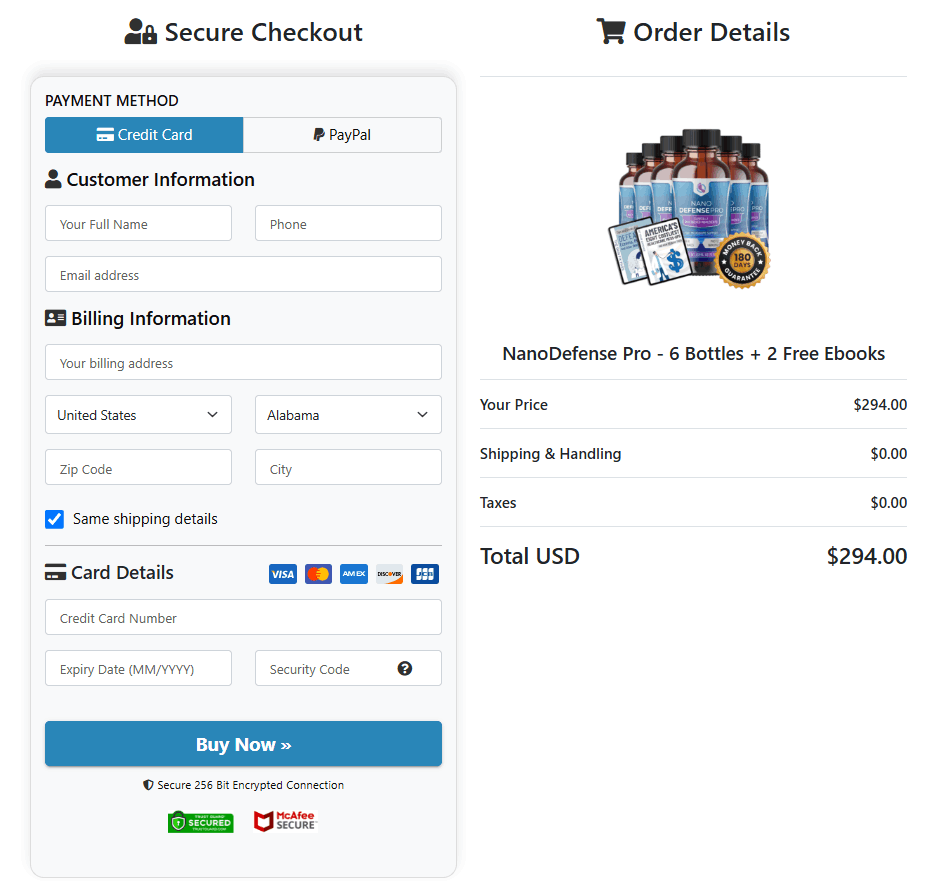Open the United States country dropdown
The height and width of the screenshot is (895, 944).
point(138,414)
